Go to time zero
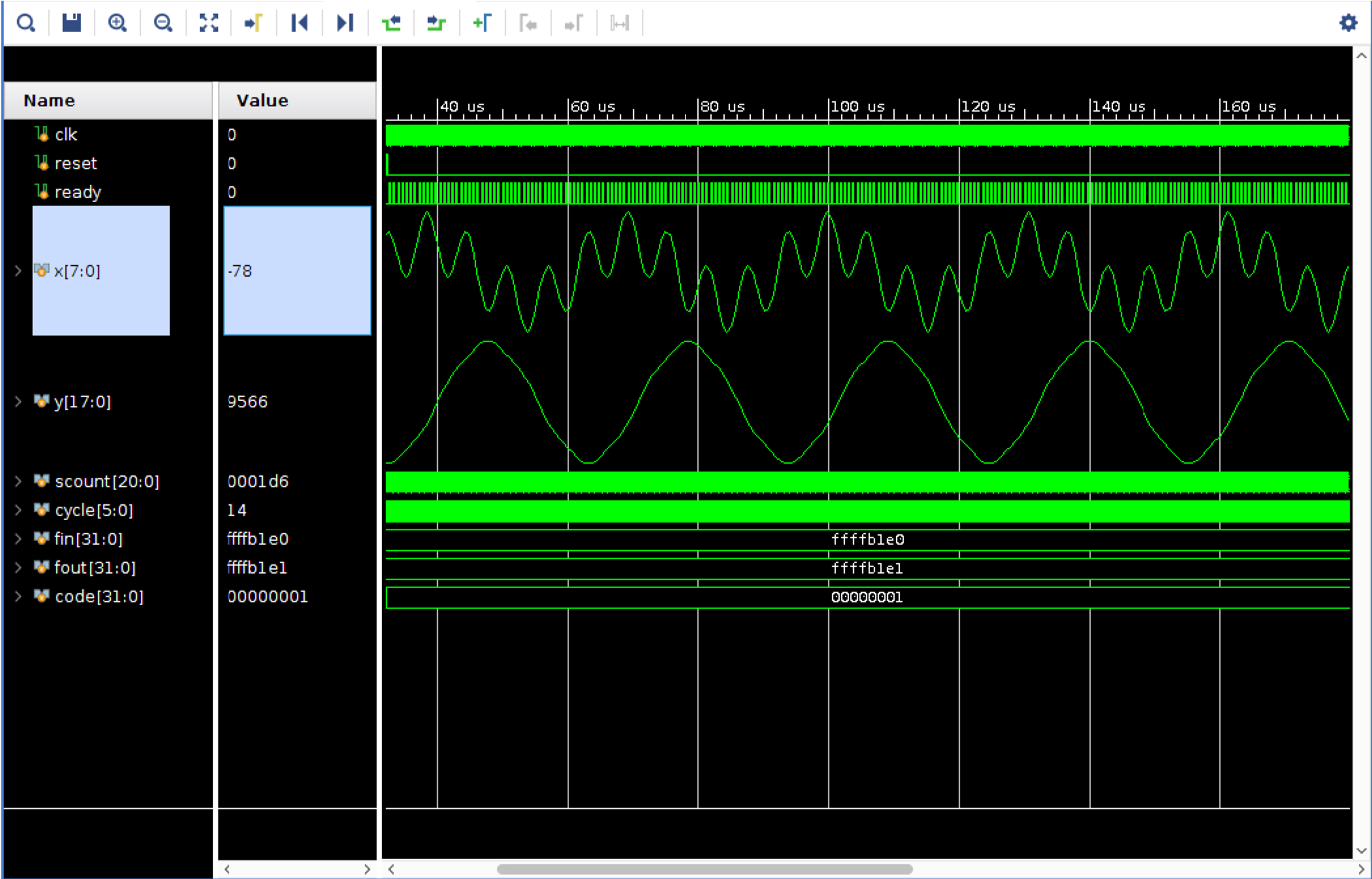This screenshot has height=879, width=1372. pos(299,23)
